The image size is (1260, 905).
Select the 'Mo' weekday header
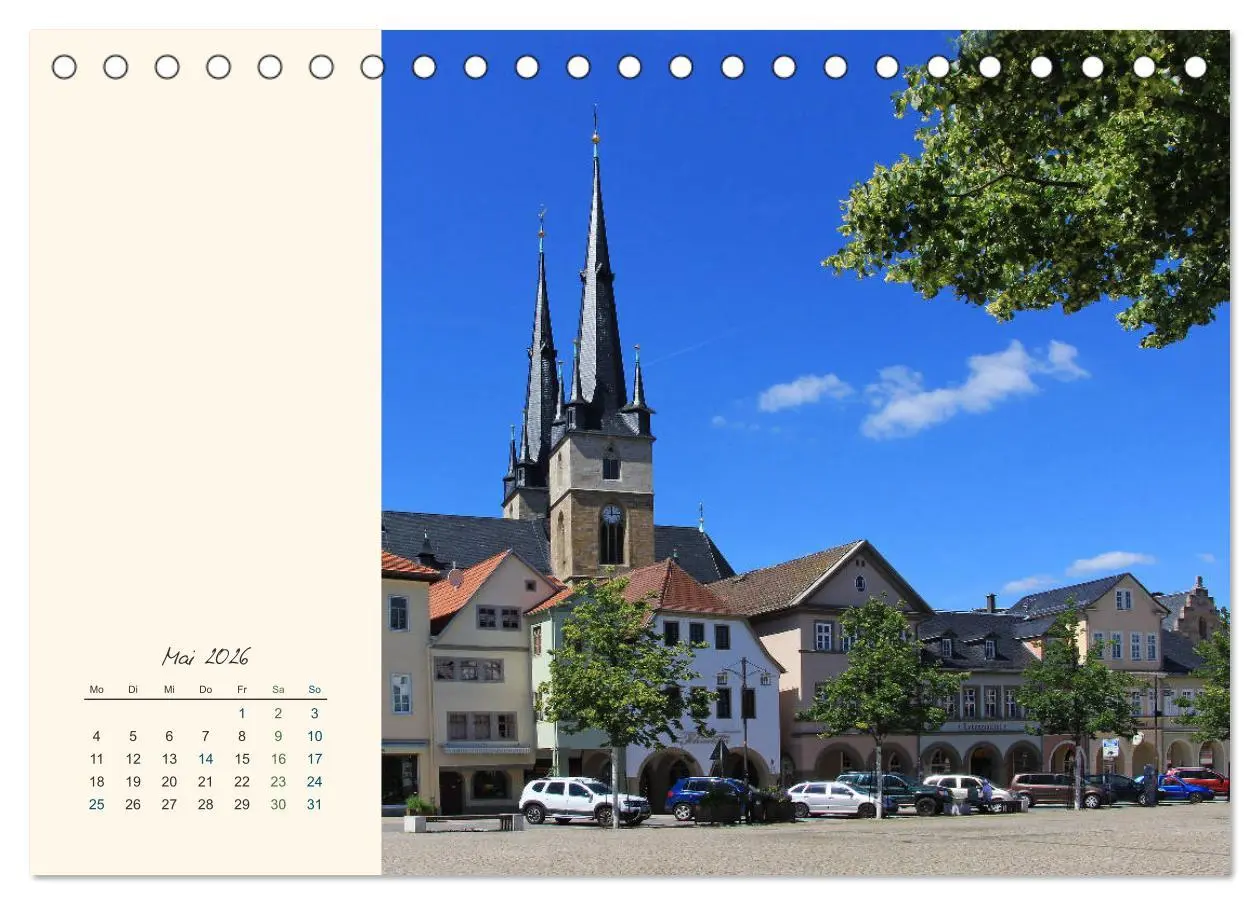coord(96,689)
